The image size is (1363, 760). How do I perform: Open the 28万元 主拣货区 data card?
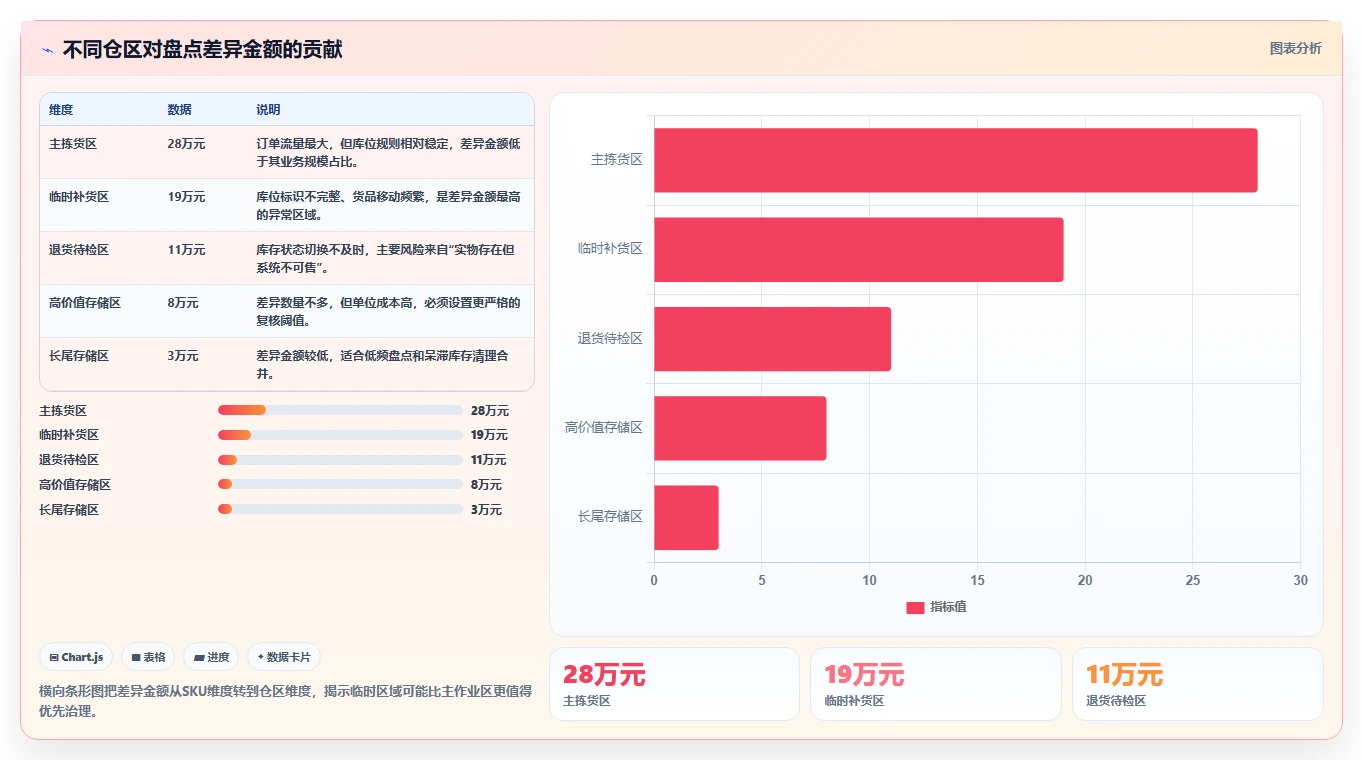click(x=674, y=684)
